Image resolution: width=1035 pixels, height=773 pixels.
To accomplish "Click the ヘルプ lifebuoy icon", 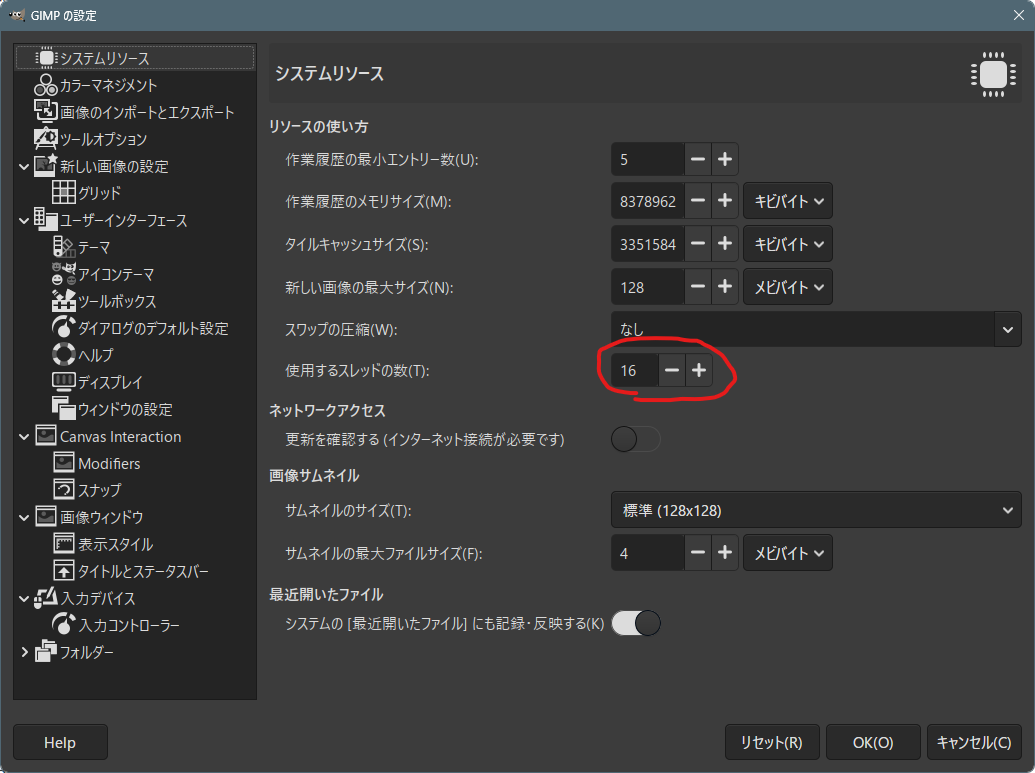I will pos(64,355).
